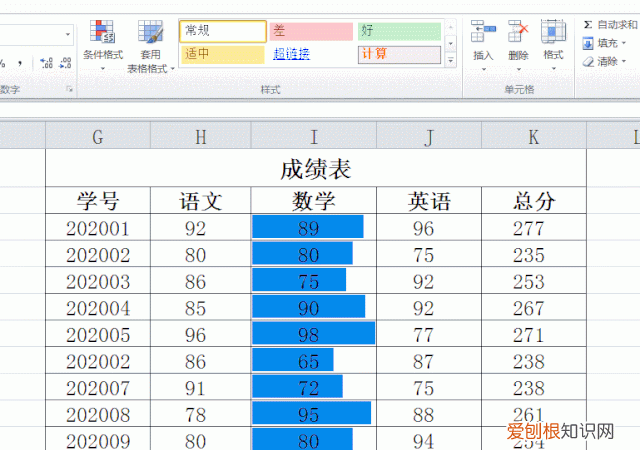Expand the 插入 dropdown arrow

[x=484, y=69]
